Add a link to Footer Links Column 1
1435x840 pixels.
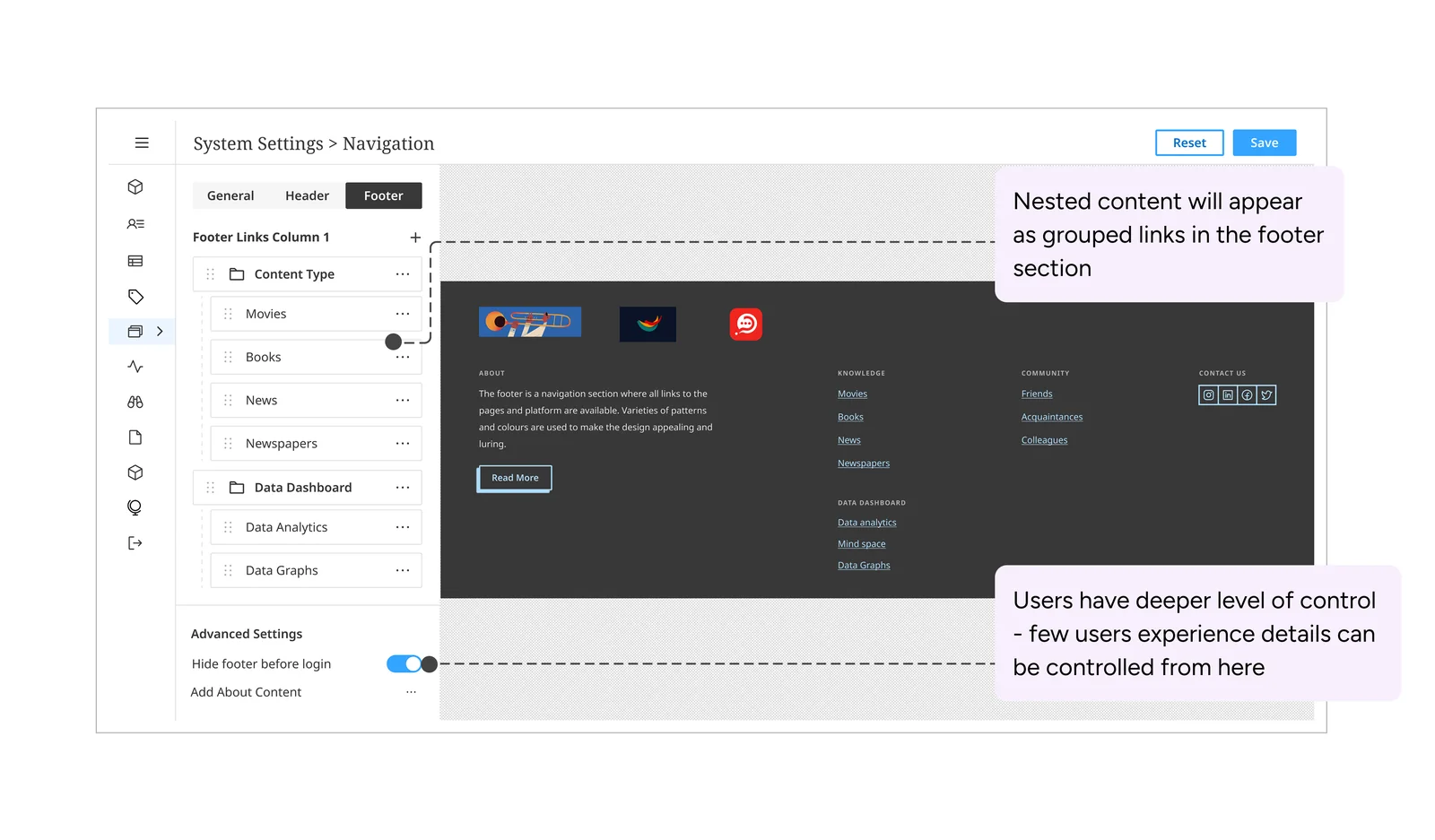pyautogui.click(x=415, y=238)
